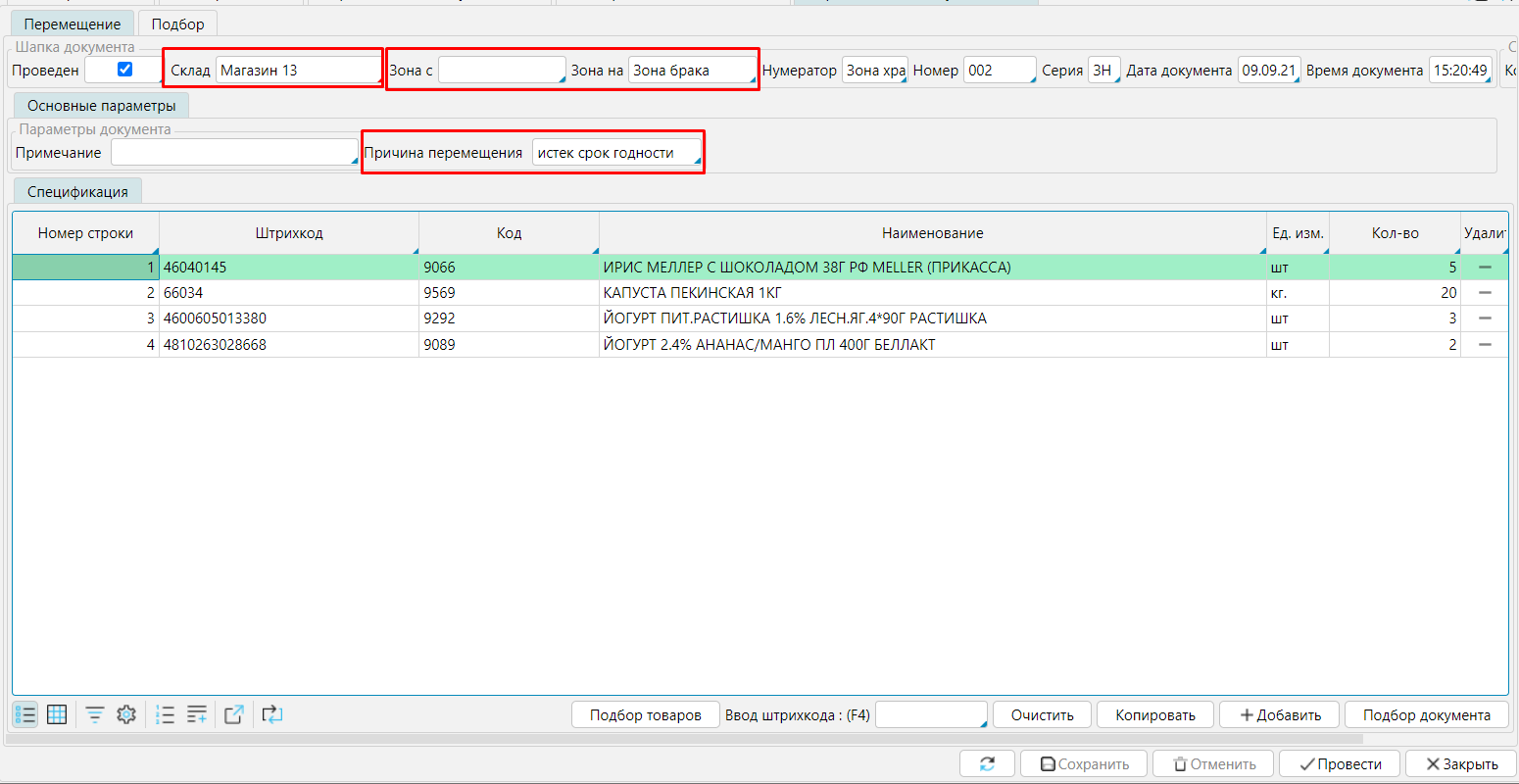Open the Причина перемещения dropdown
Viewport: 1519px width, 784px height.
tap(616, 153)
